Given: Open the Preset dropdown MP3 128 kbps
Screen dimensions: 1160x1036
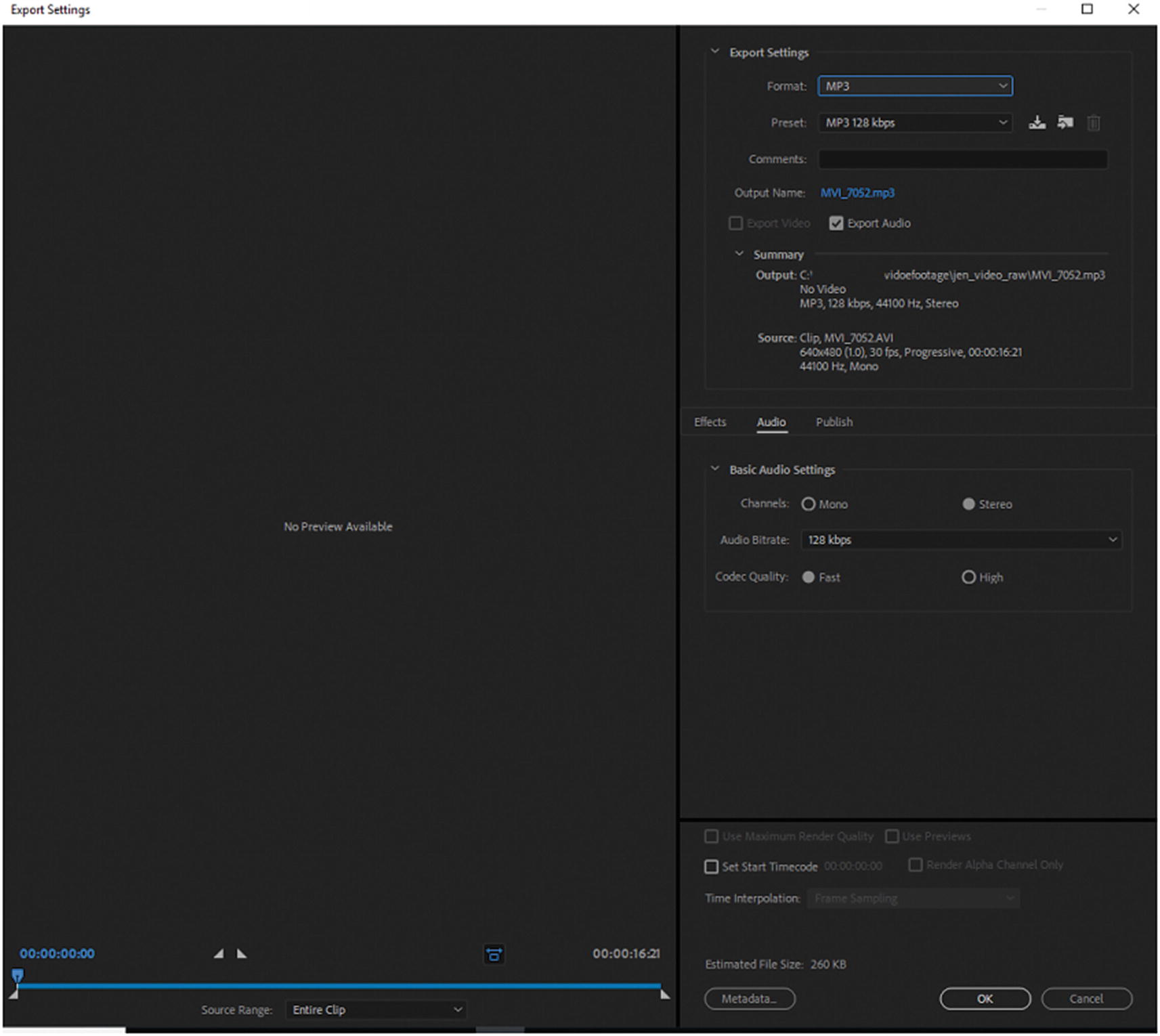Looking at the screenshot, I should [x=915, y=123].
